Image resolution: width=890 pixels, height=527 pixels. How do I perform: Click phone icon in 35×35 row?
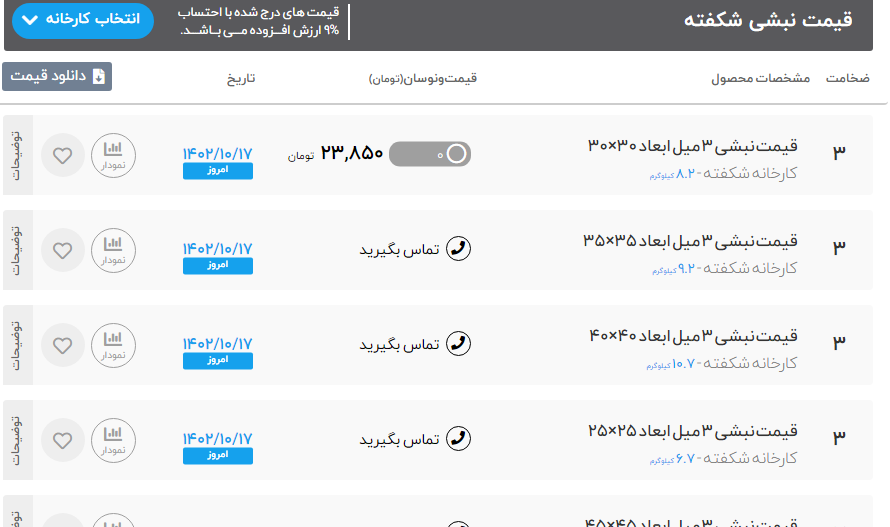[458, 249]
